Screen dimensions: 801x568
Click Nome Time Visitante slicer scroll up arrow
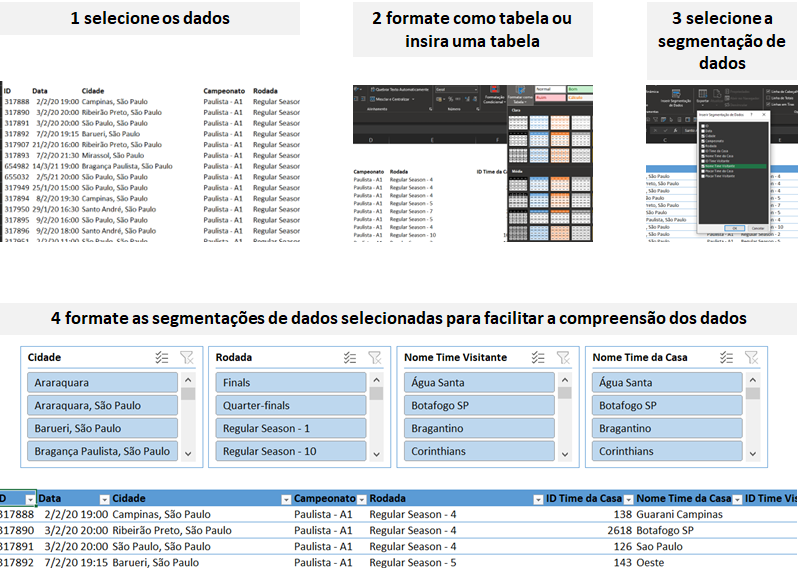pyautogui.click(x=564, y=380)
